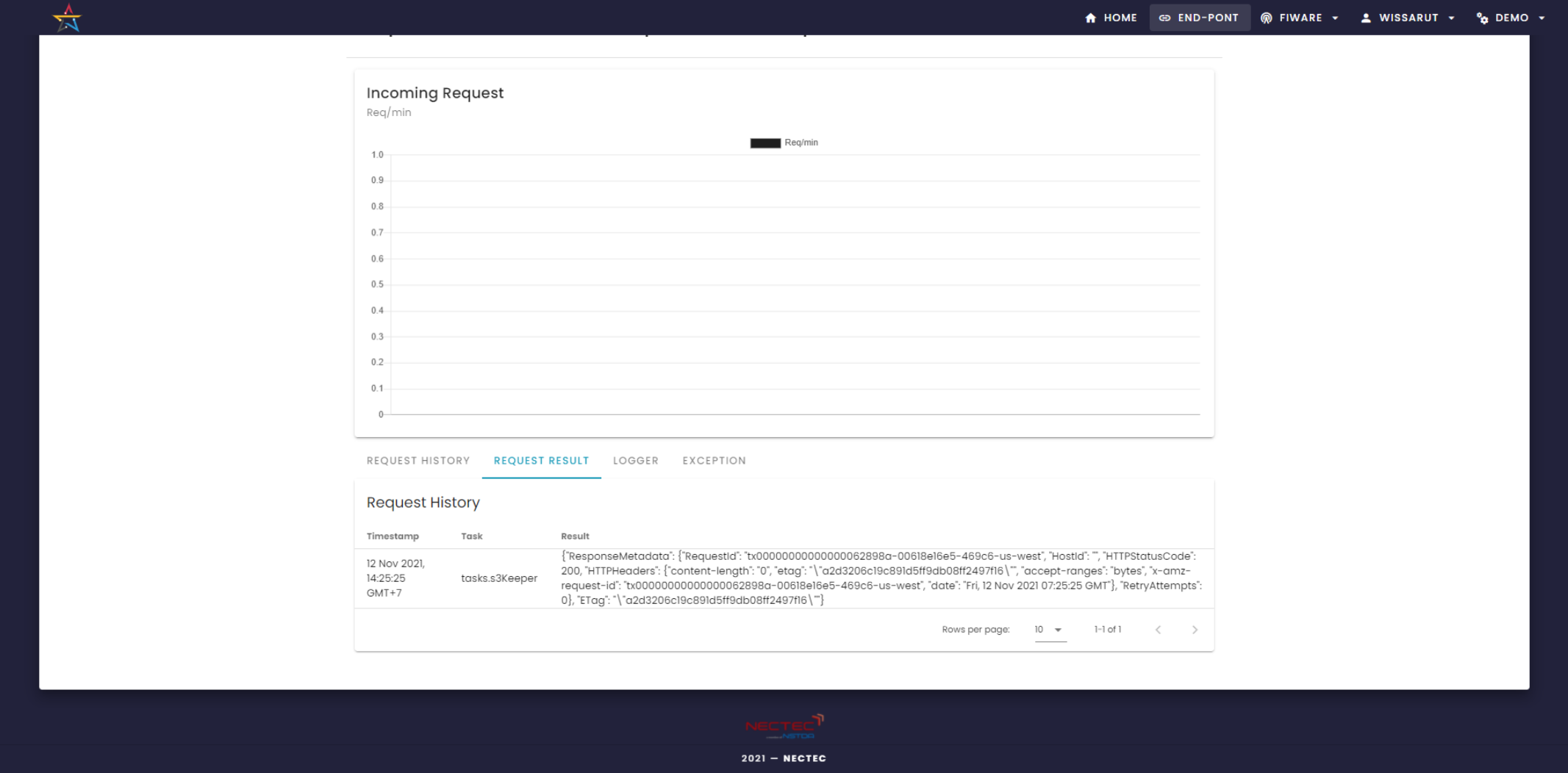The width and height of the screenshot is (1568, 773).
Task: Go to next page chevron
Action: [1195, 630]
